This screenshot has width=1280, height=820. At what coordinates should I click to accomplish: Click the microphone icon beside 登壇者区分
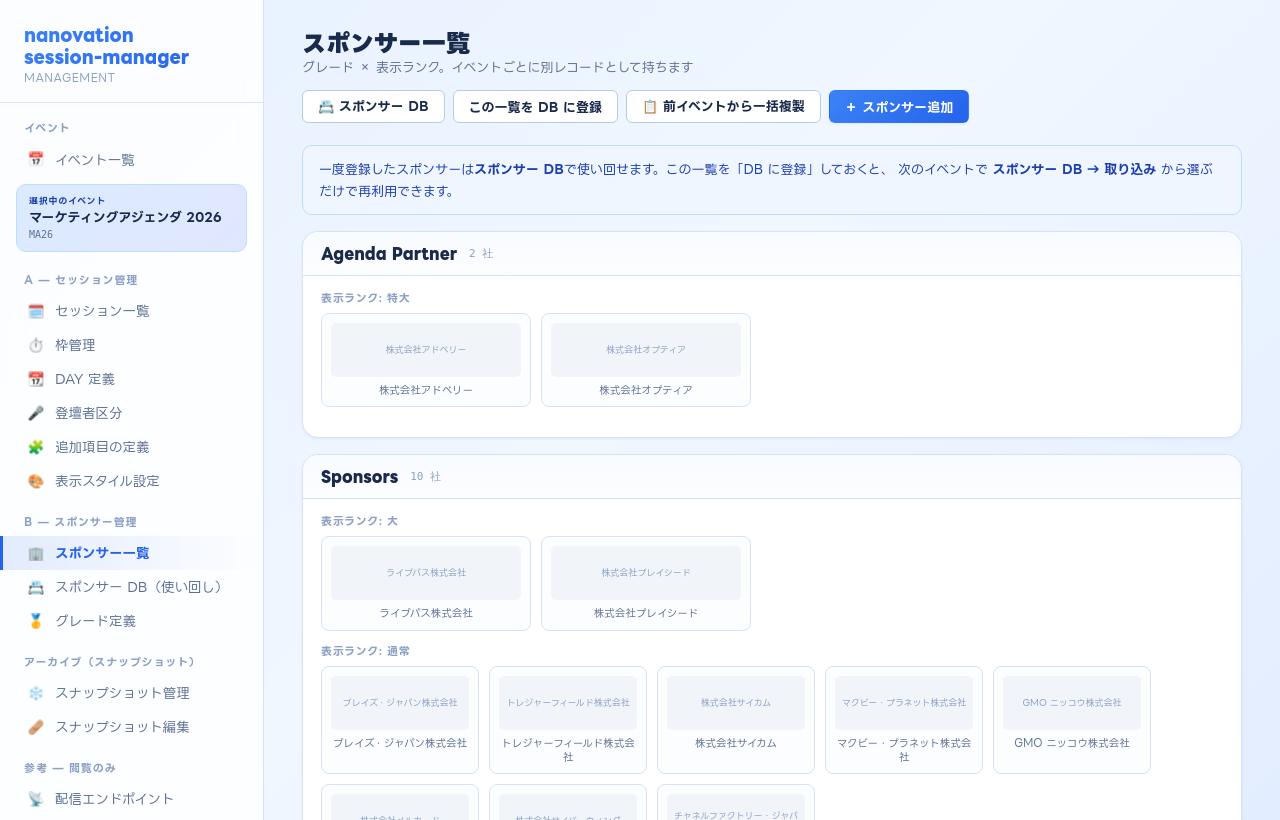pos(36,413)
